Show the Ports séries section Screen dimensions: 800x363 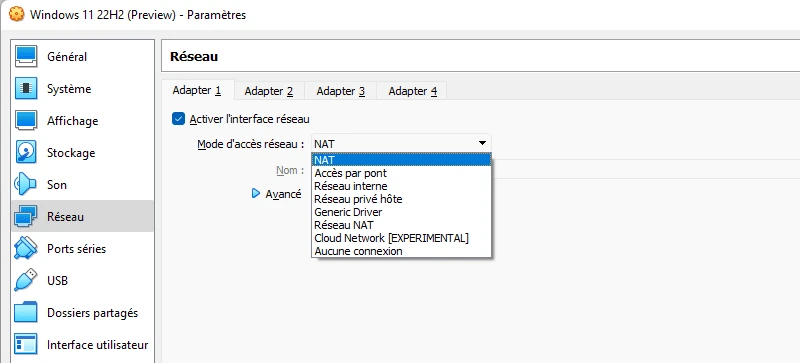[x=77, y=249]
